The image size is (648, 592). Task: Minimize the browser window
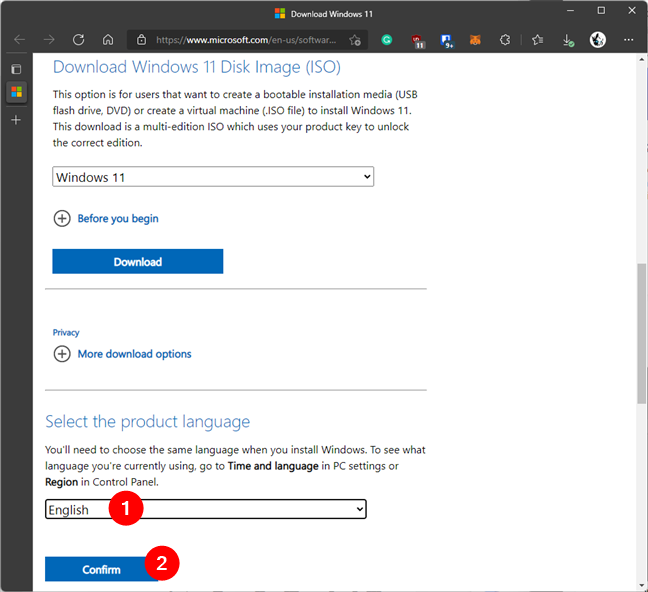pyautogui.click(x=570, y=11)
